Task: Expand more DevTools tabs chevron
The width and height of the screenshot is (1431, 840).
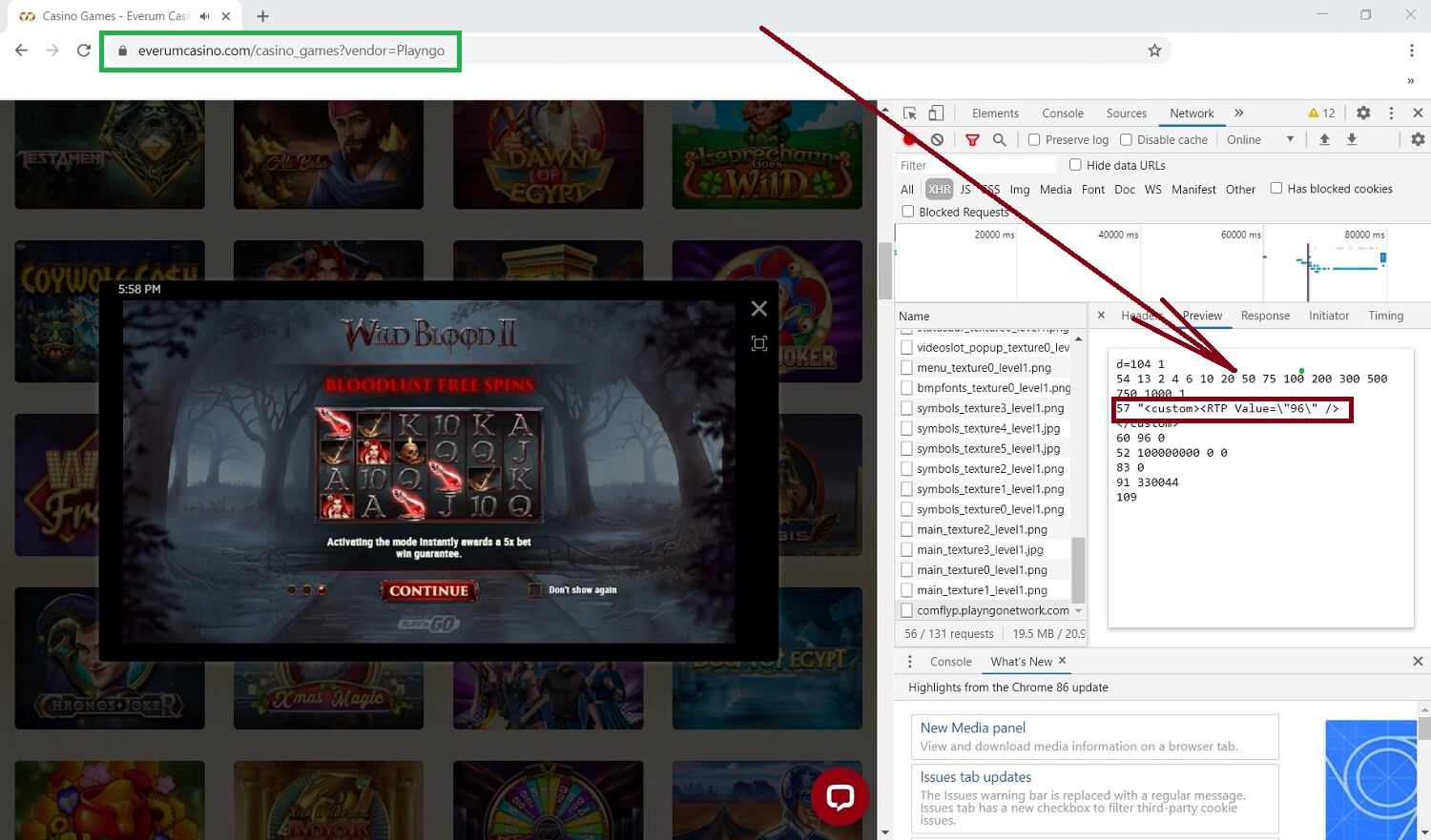Action: point(1239,113)
